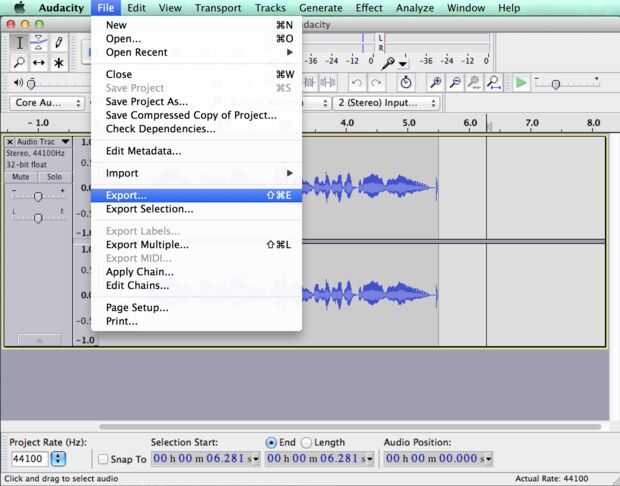Open the Audio Track dropdown menu

click(x=66, y=142)
